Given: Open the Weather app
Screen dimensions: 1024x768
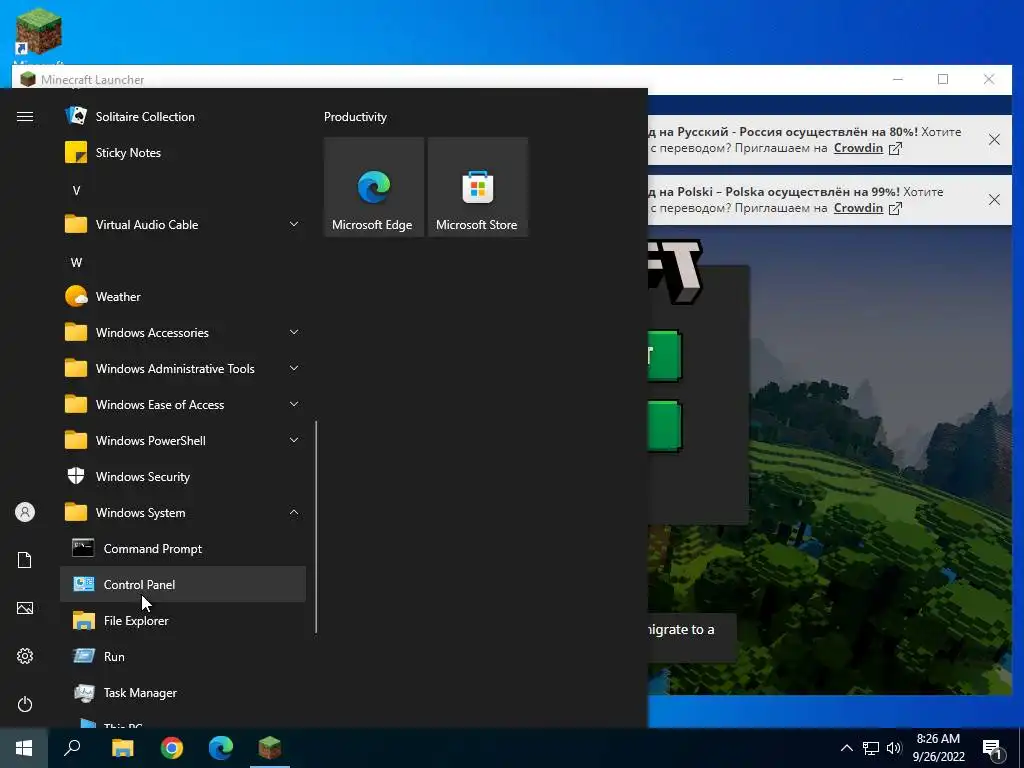Looking at the screenshot, I should pos(183,296).
